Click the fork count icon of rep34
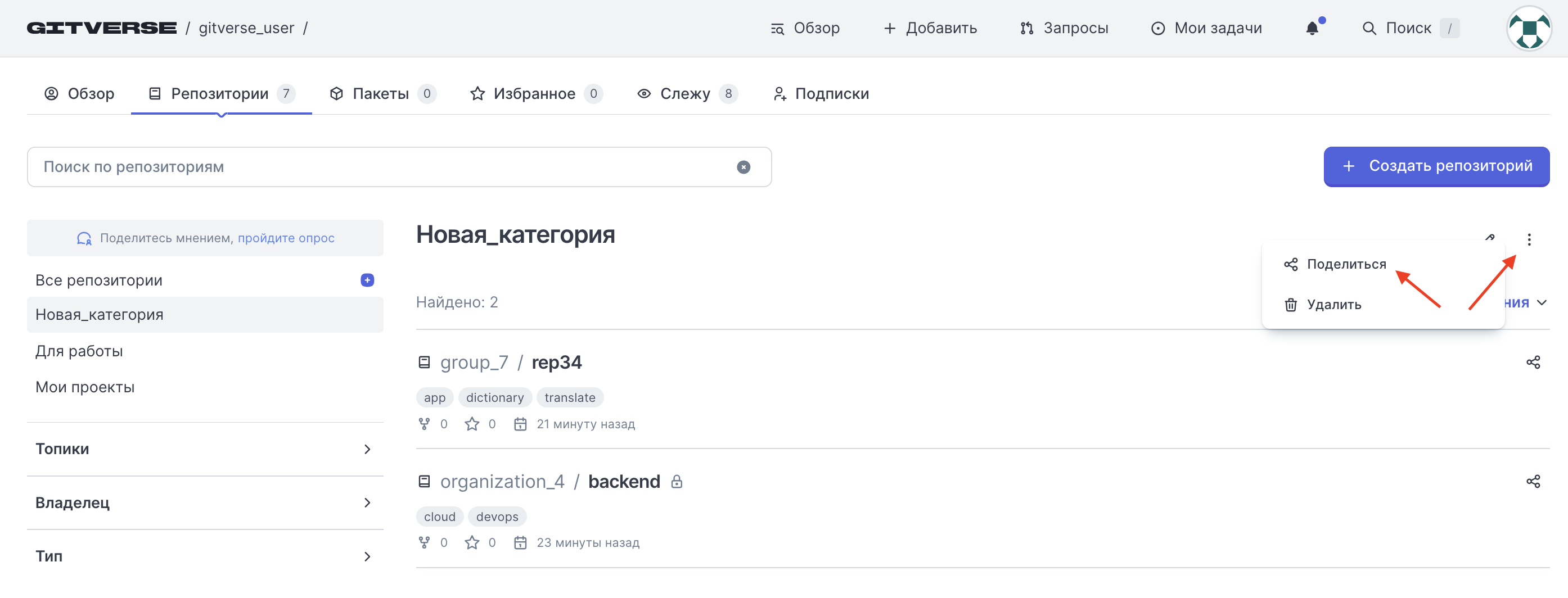This screenshot has width=1568, height=598. [x=424, y=424]
